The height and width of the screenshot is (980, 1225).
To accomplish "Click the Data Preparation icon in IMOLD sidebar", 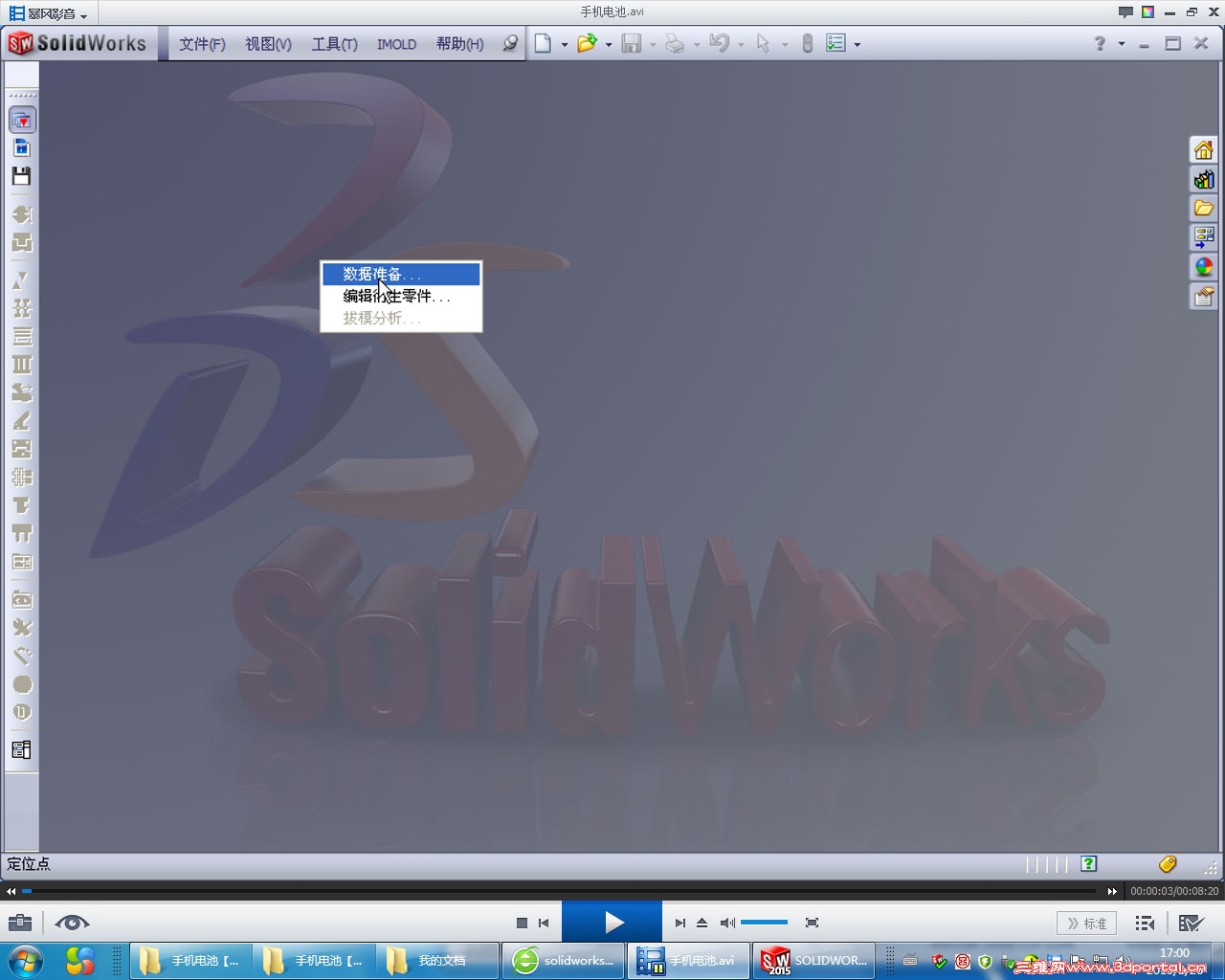I will [22, 120].
